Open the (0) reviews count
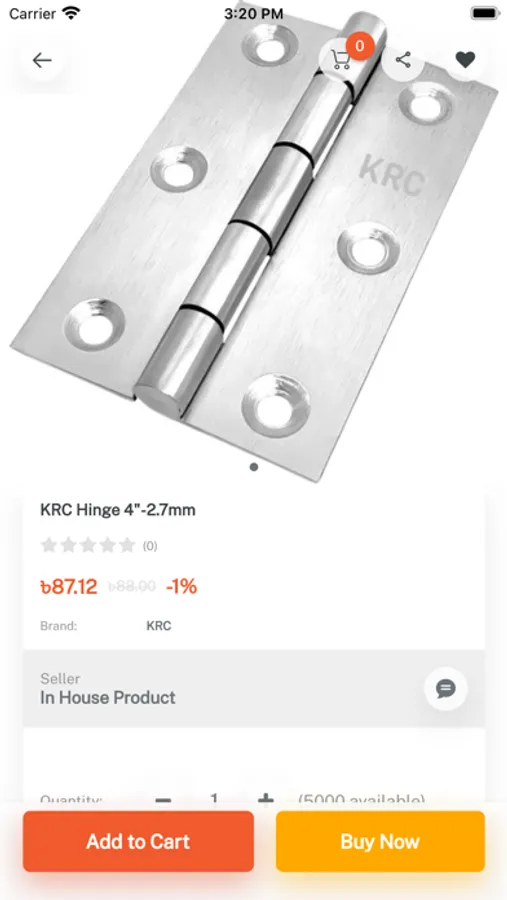The width and height of the screenshot is (507, 900). coord(150,546)
